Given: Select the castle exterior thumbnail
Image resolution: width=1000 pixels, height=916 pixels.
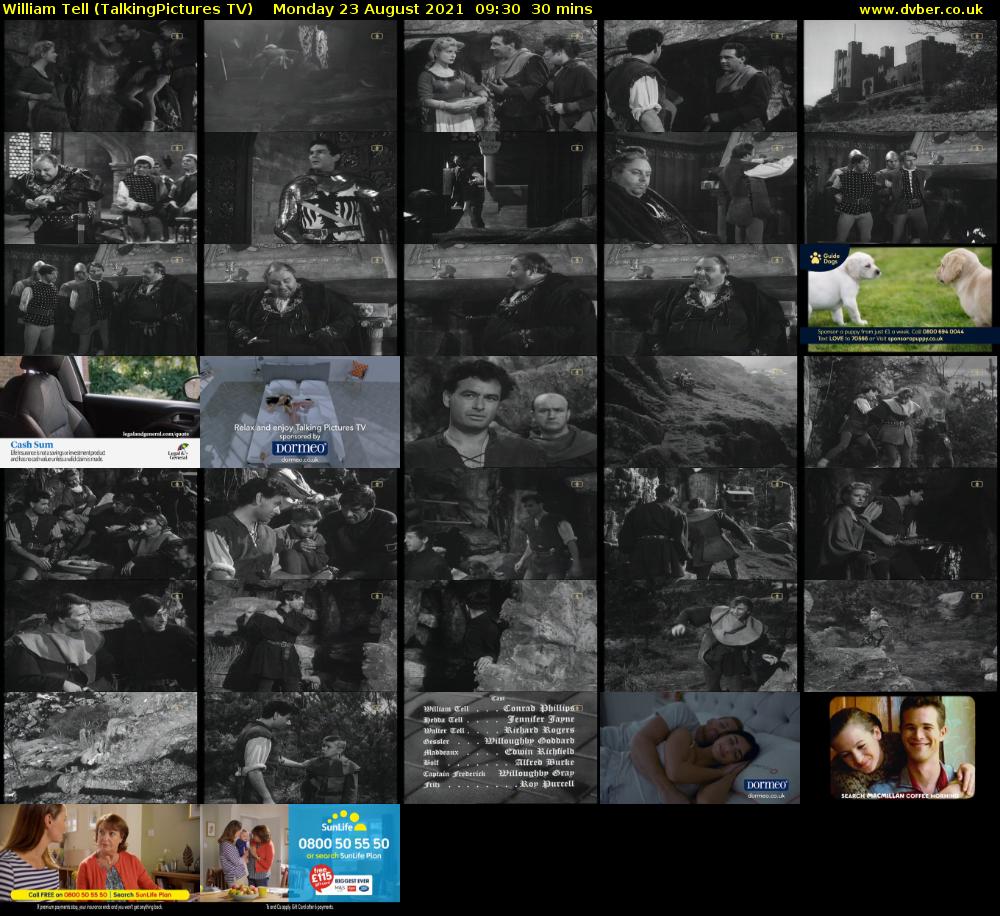Looking at the screenshot, I should click(x=899, y=76).
